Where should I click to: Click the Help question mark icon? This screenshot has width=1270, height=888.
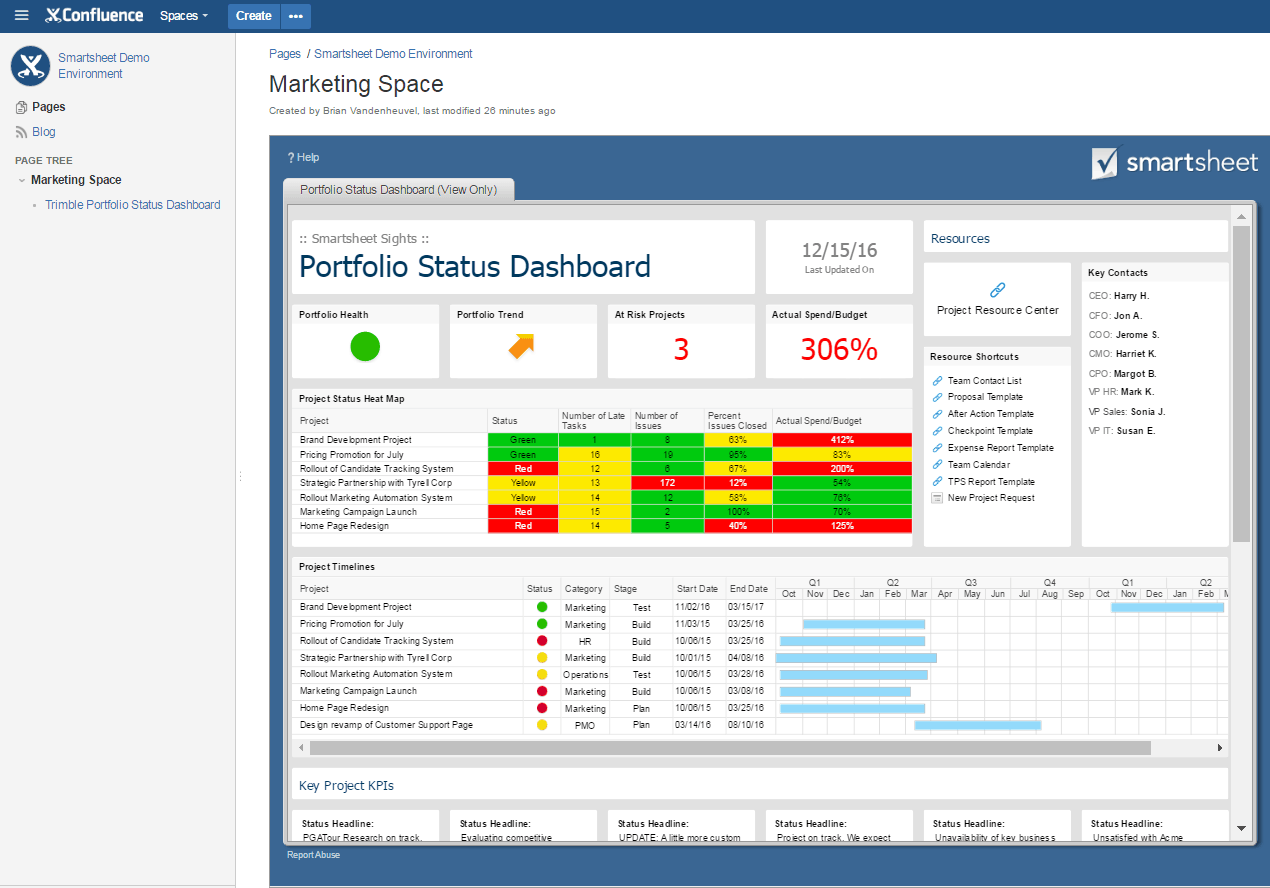pos(291,157)
